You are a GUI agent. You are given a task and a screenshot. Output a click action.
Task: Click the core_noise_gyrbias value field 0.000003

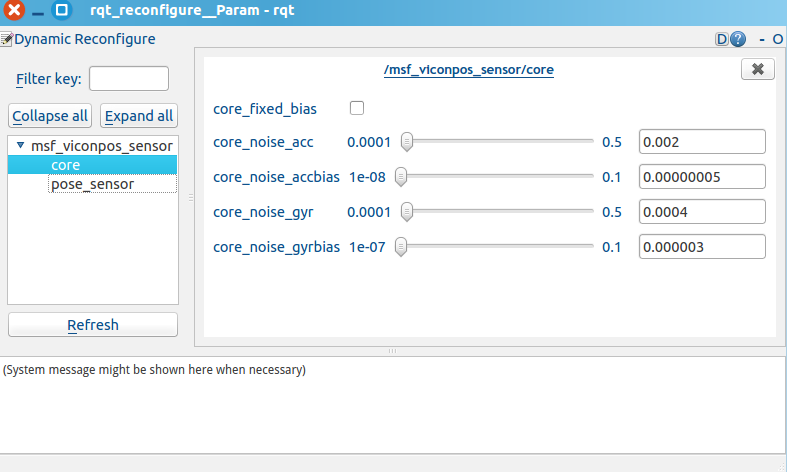click(x=702, y=247)
